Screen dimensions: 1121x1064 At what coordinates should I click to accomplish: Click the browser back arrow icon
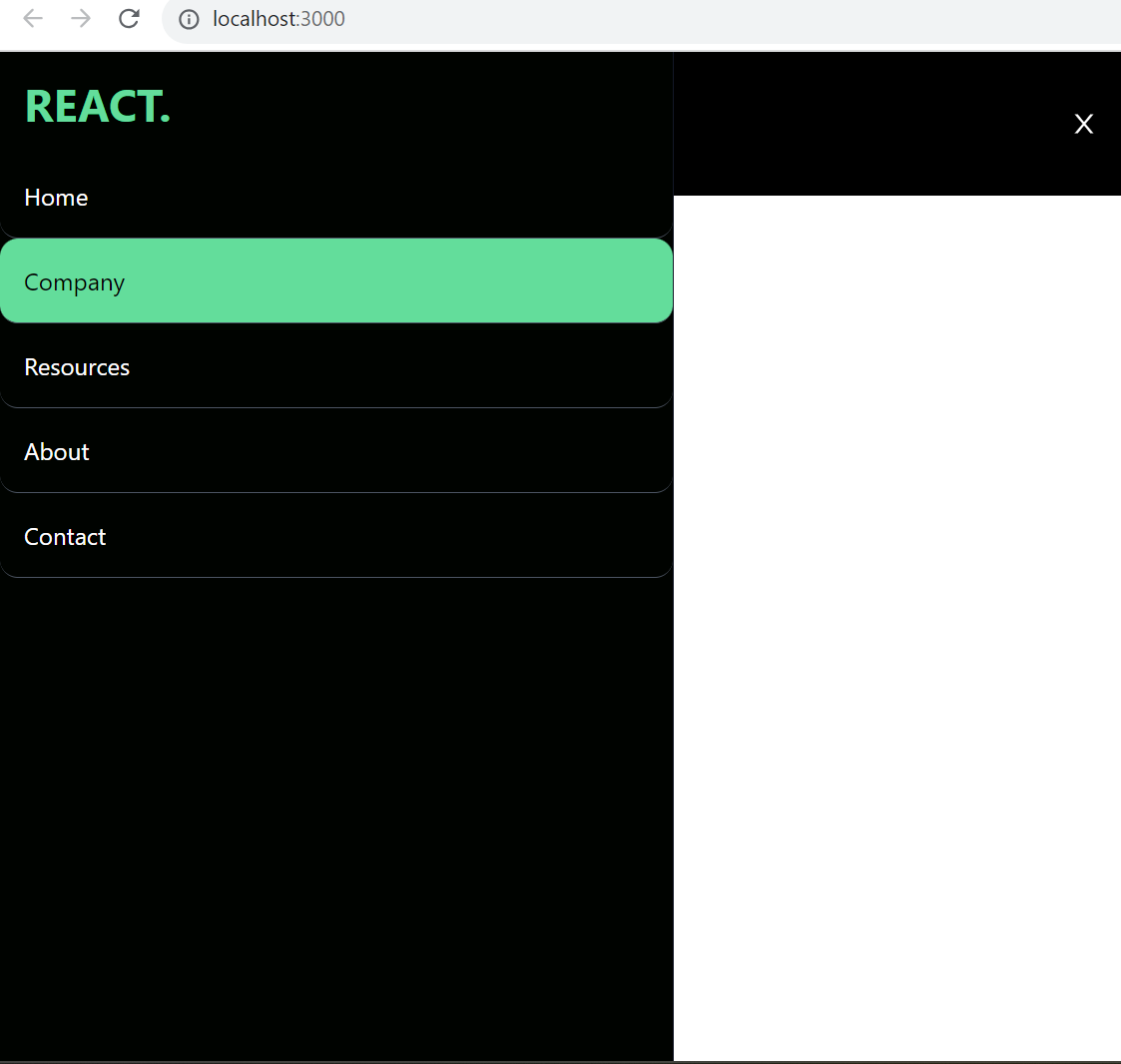pos(32,18)
